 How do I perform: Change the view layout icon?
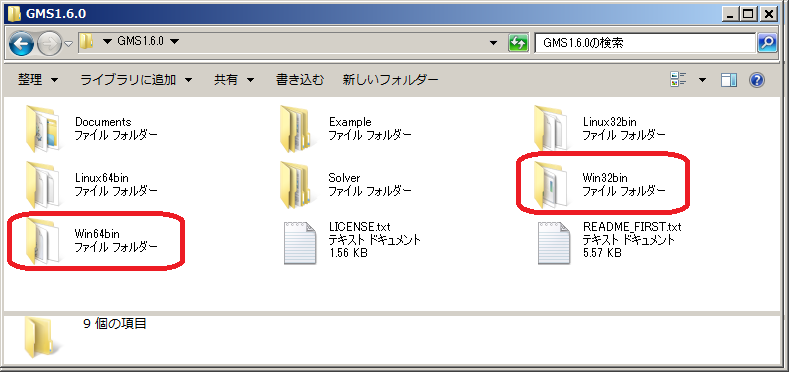[678, 79]
